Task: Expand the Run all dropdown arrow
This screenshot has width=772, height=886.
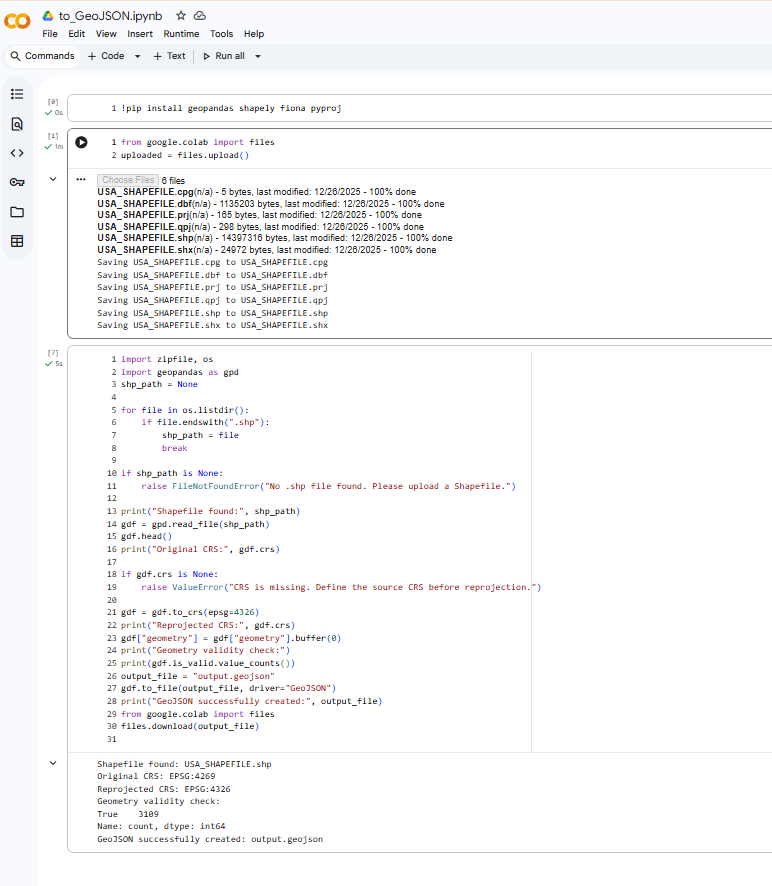Action: (258, 57)
